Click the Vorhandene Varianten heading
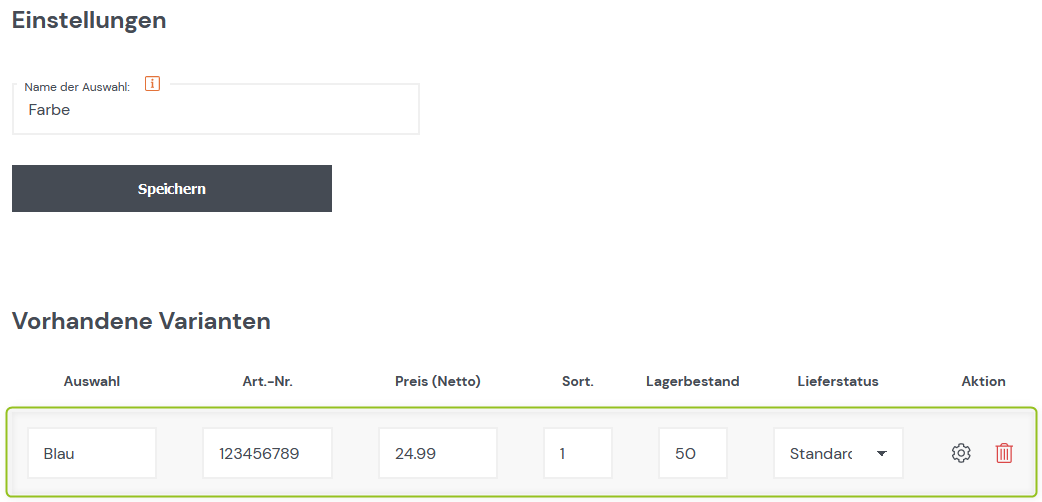Screen dimensions: 1042x502 142,321
